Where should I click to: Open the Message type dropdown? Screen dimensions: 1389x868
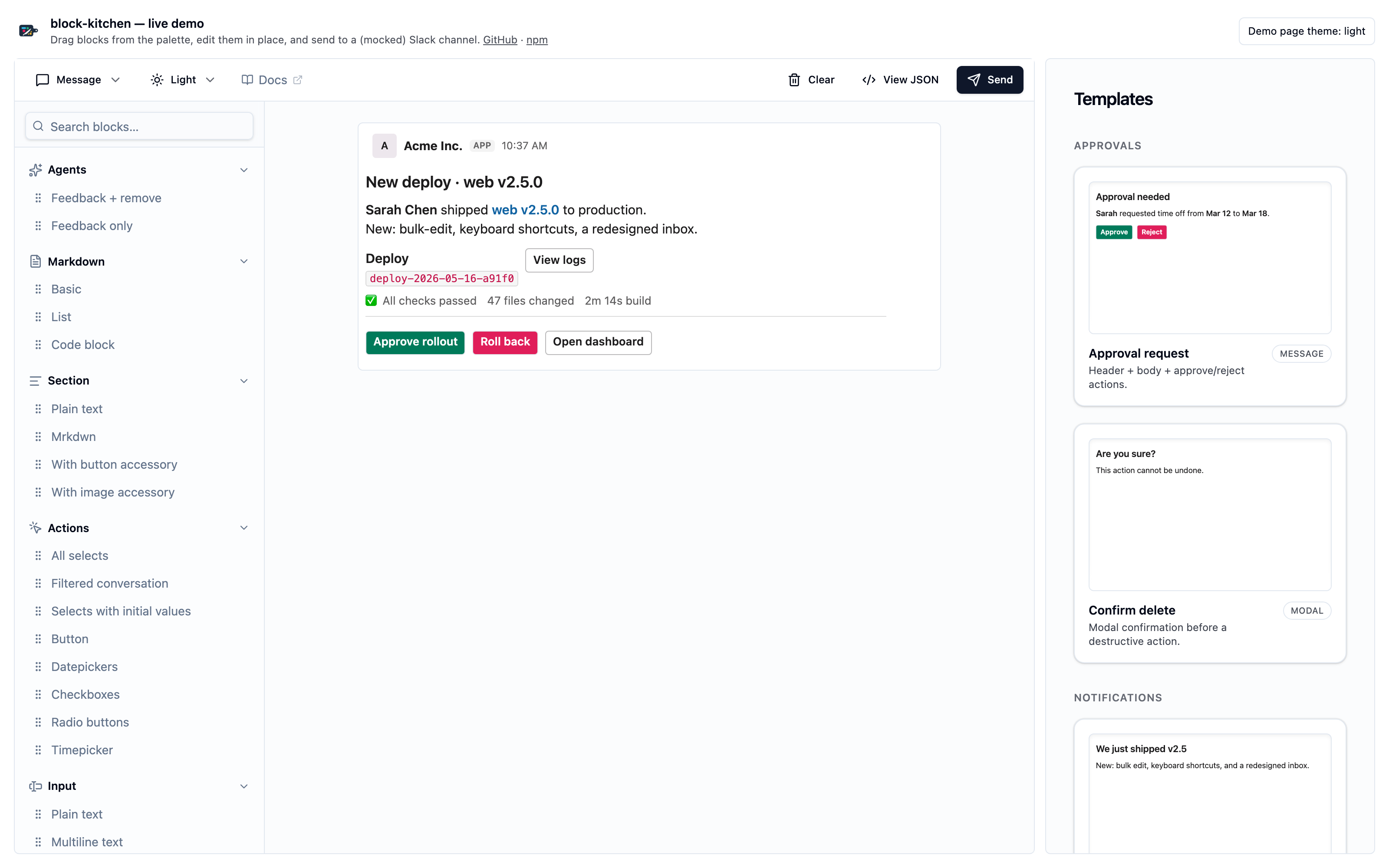pos(79,80)
